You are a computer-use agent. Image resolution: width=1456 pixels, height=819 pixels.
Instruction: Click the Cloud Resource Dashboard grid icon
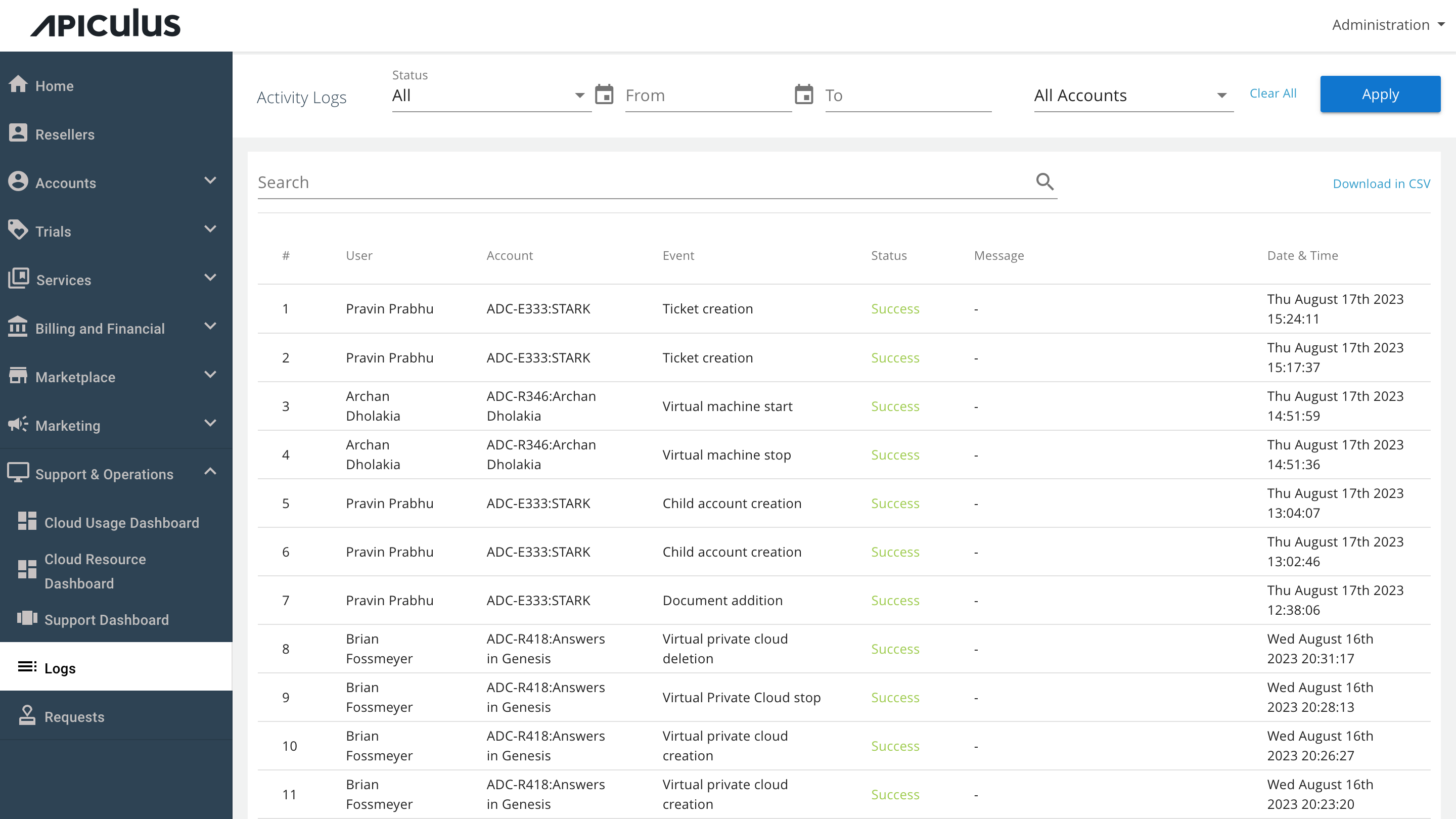27,570
